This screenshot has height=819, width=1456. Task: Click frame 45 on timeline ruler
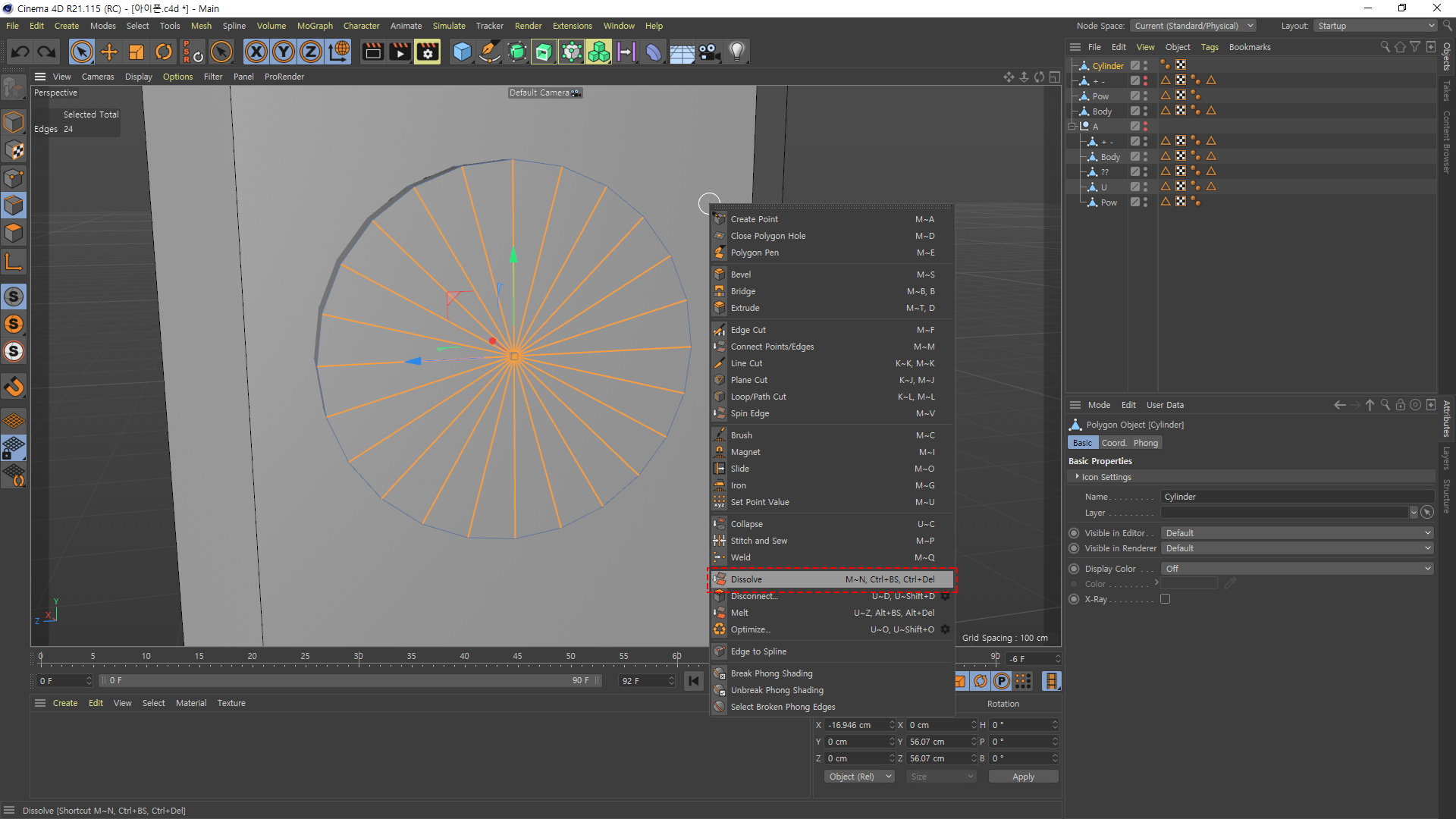[x=517, y=657]
